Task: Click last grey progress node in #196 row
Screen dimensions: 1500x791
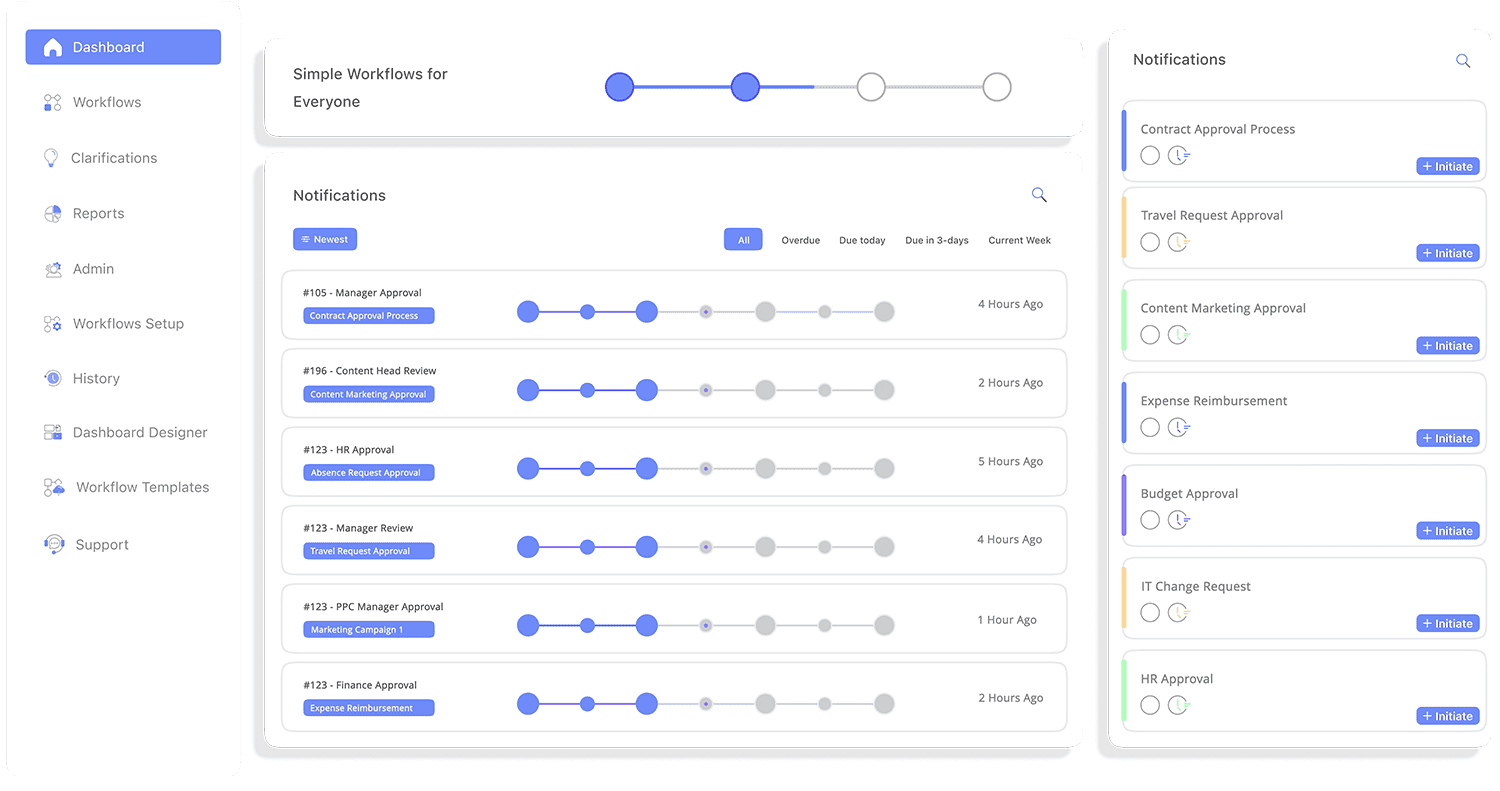Action: pos(884,390)
